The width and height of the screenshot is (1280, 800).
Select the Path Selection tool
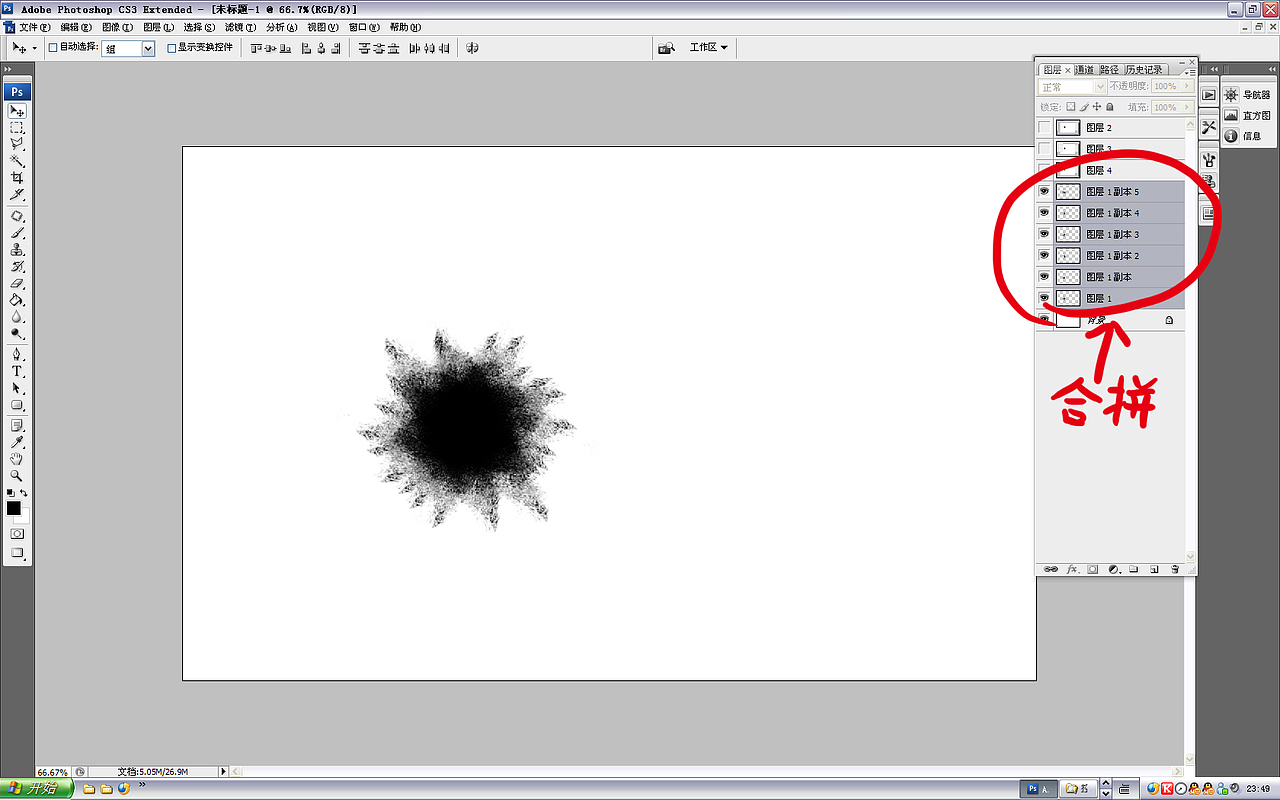pyautogui.click(x=17, y=388)
